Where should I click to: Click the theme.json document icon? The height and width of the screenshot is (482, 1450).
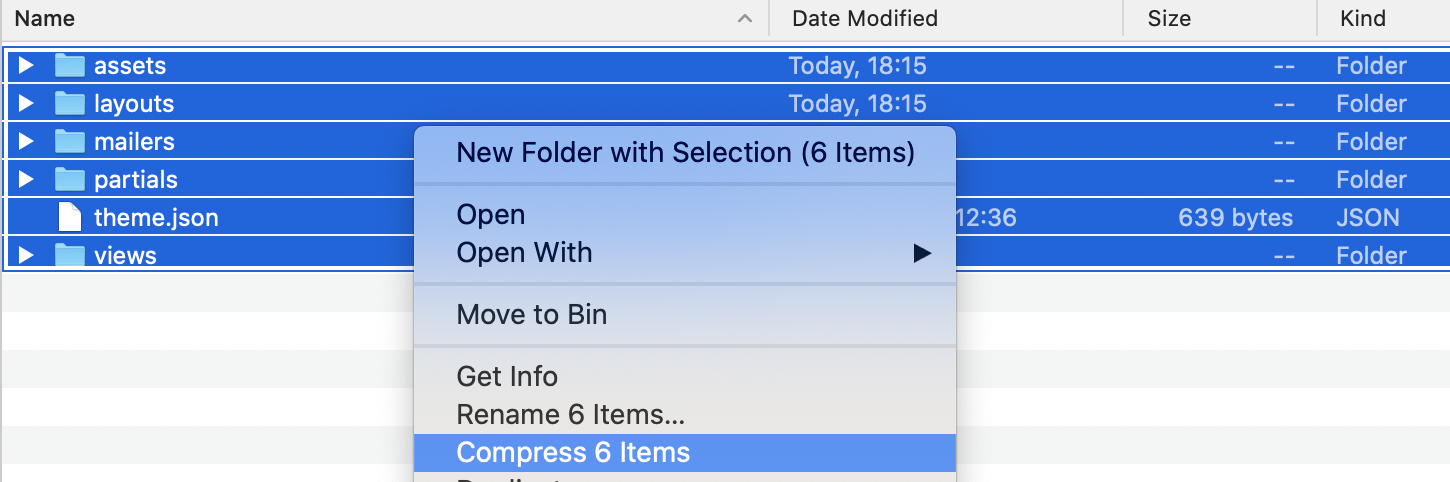click(x=69, y=218)
